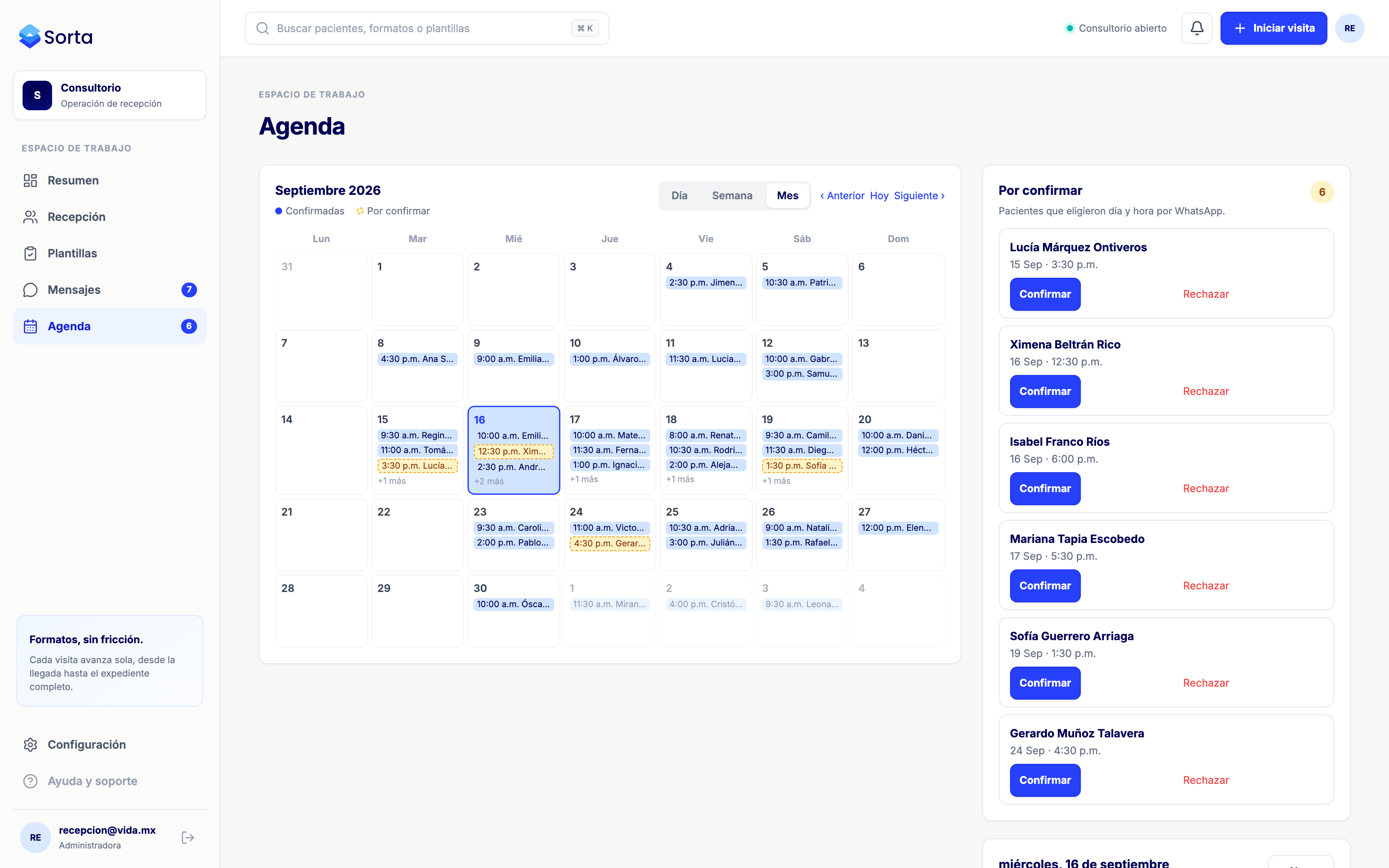
Task: Expand +1 más on September 17
Action: point(584,479)
